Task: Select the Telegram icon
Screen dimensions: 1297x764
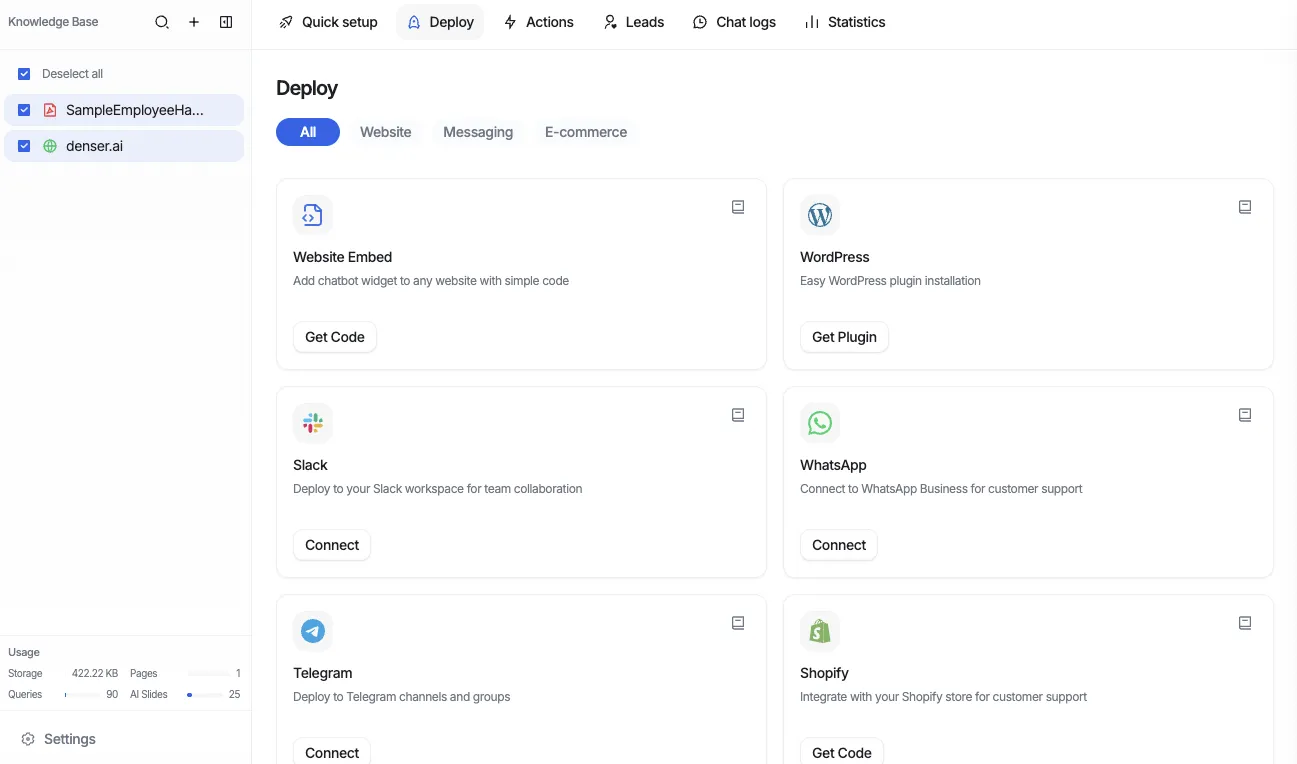Action: coord(313,630)
